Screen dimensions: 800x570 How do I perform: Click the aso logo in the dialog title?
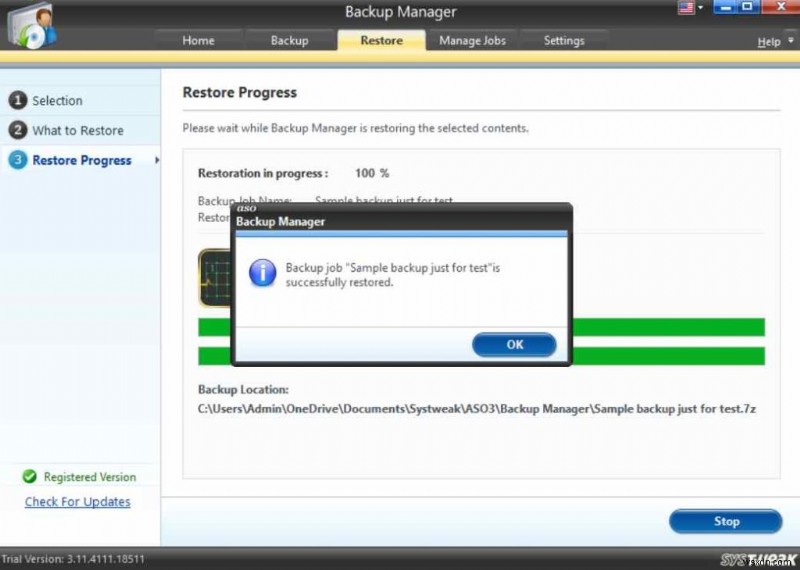click(246, 208)
